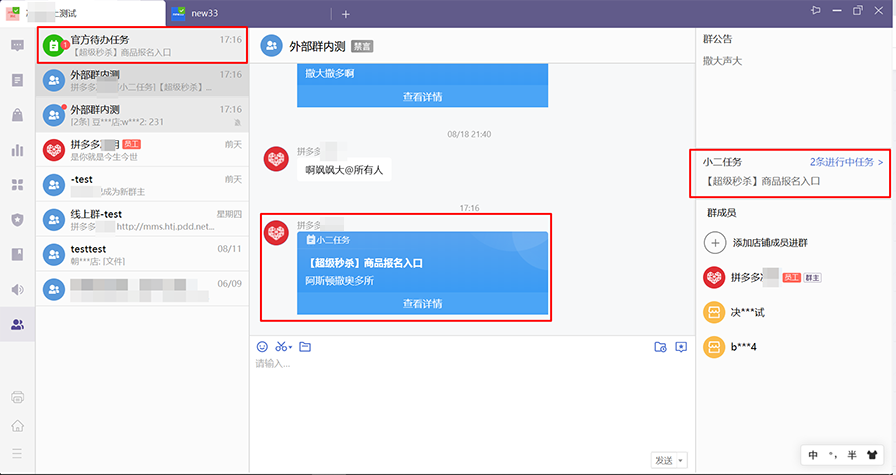This screenshot has height=475, width=896.
Task: Click 查看详情 on the 超级秒杀 task card
Action: (x=422, y=304)
